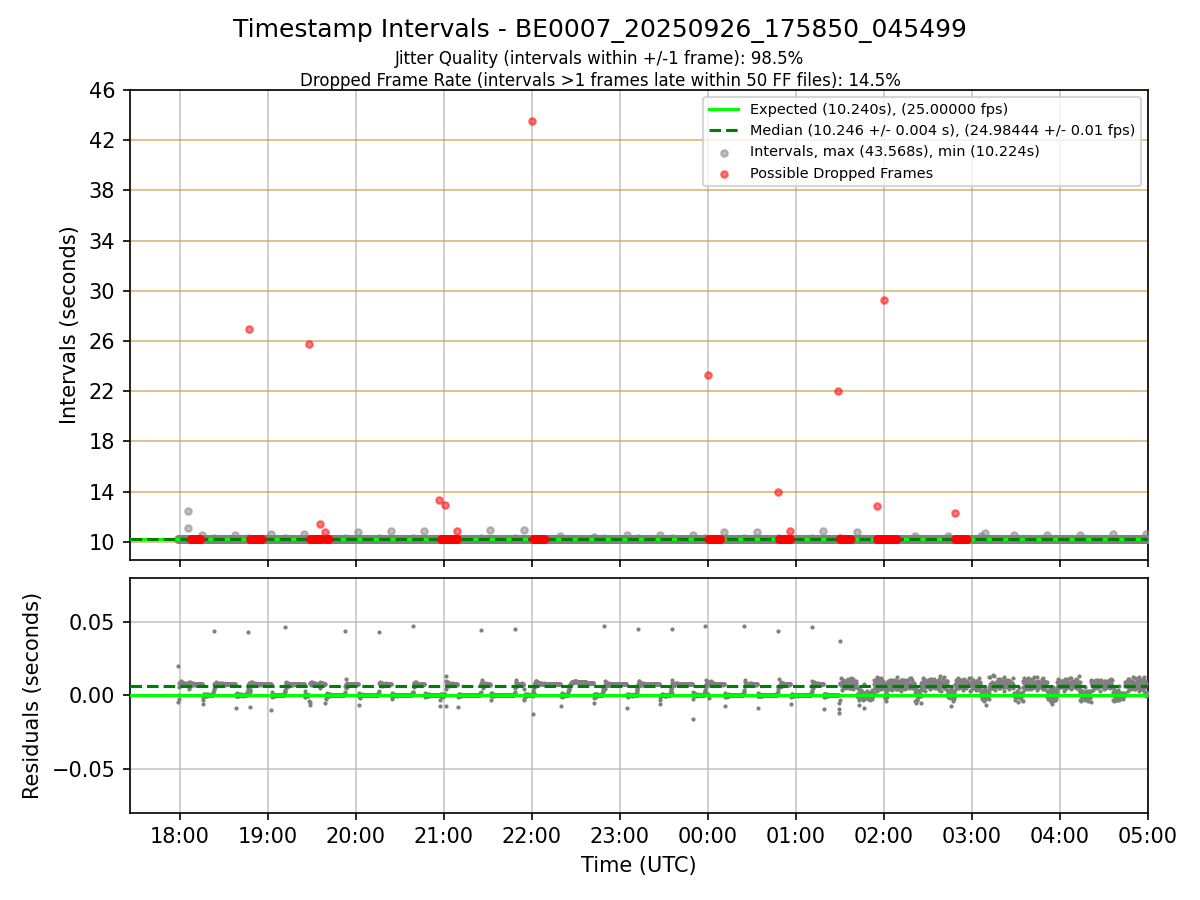Click the highest red point near 43.5 seconds
This screenshot has height=900, width=1200.
532,121
